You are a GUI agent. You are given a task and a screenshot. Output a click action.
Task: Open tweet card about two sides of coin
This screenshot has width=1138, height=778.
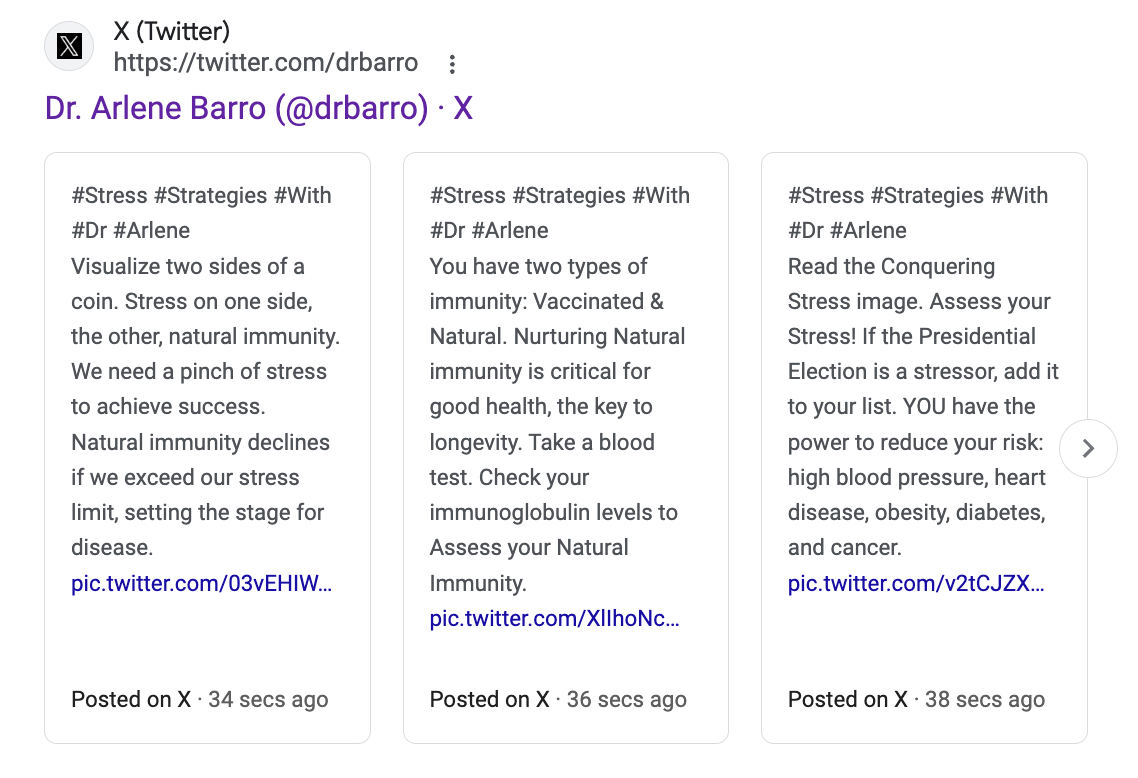click(208, 448)
